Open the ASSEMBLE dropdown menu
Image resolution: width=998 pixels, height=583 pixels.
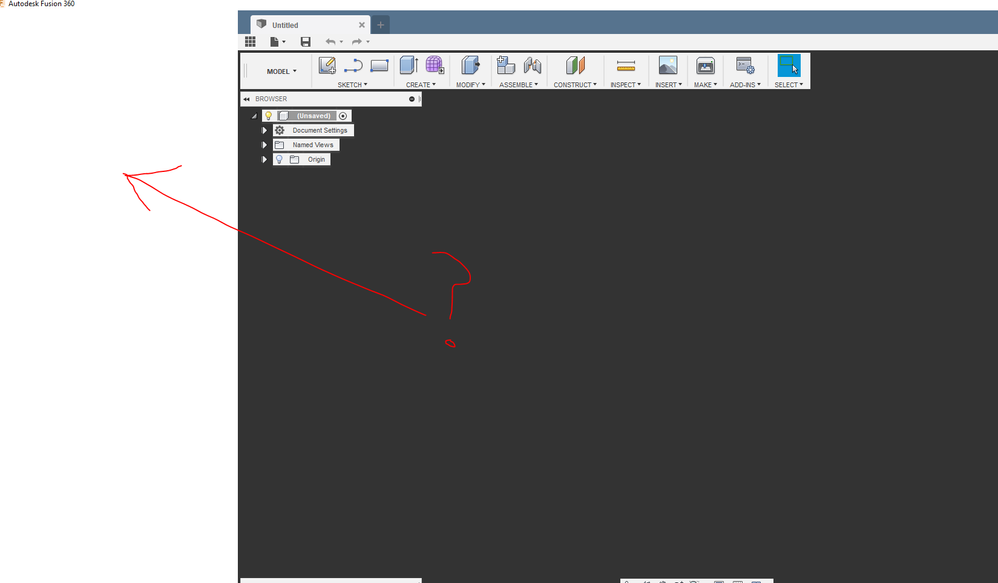[518, 85]
